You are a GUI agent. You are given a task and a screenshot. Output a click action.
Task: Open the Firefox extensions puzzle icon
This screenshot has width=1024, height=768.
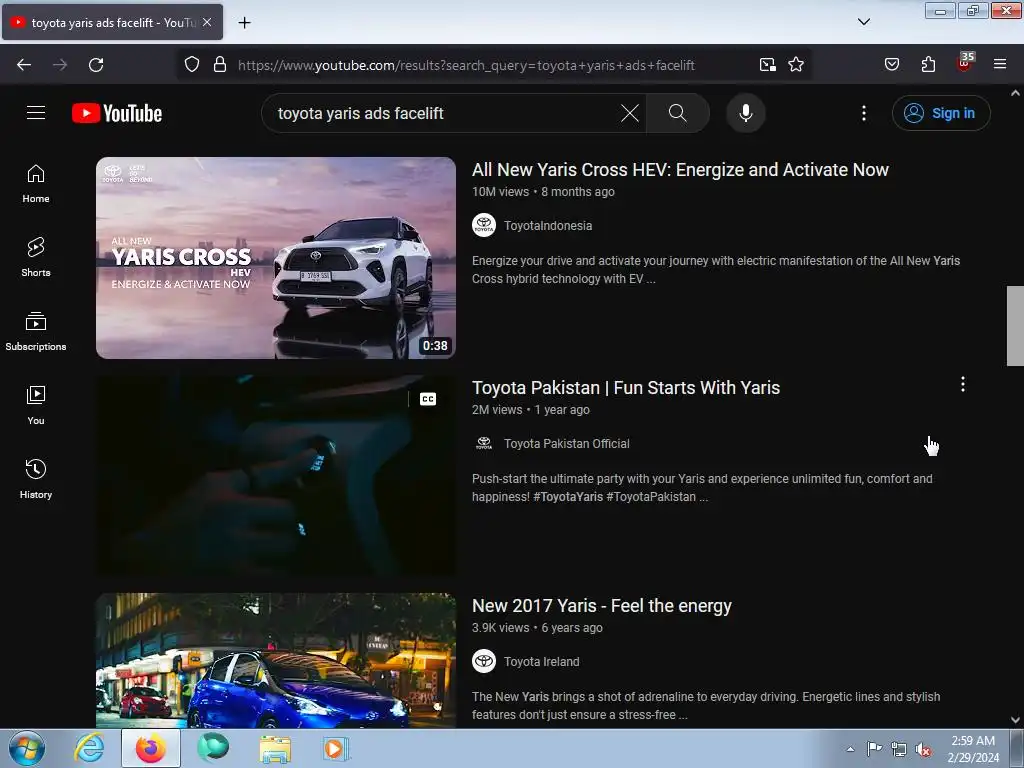click(x=928, y=65)
